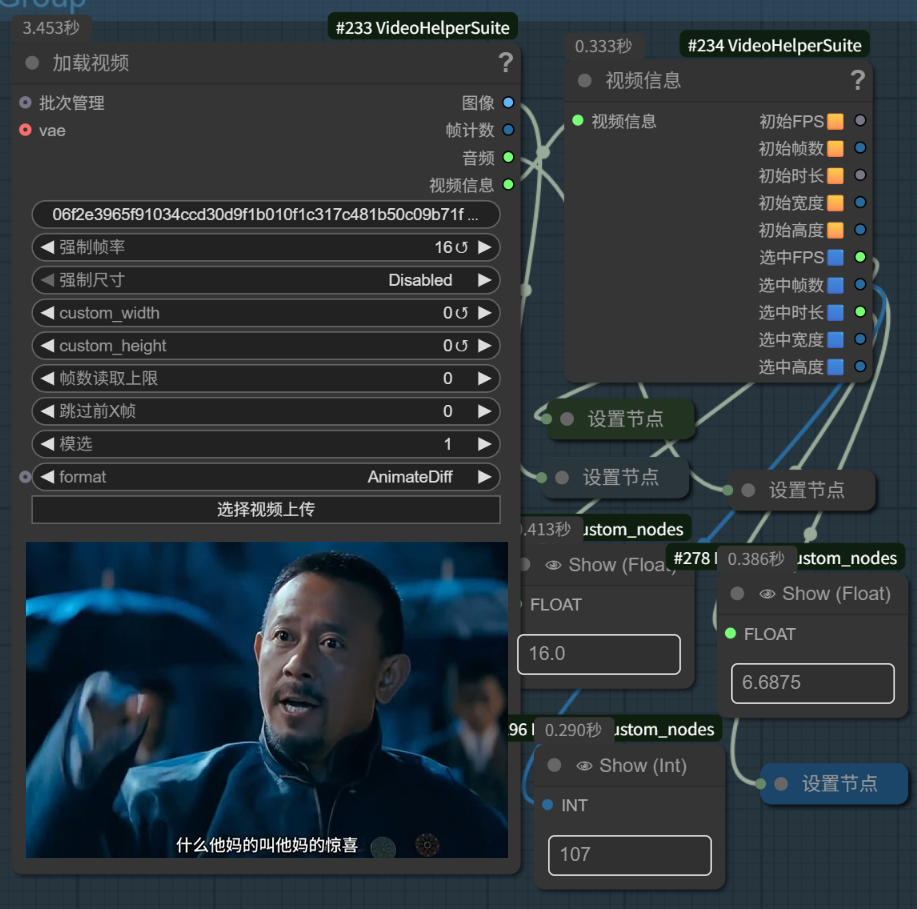The height and width of the screenshot is (909, 917).
Task: Increase 强制帧率 with the right arrow
Action: point(484,247)
